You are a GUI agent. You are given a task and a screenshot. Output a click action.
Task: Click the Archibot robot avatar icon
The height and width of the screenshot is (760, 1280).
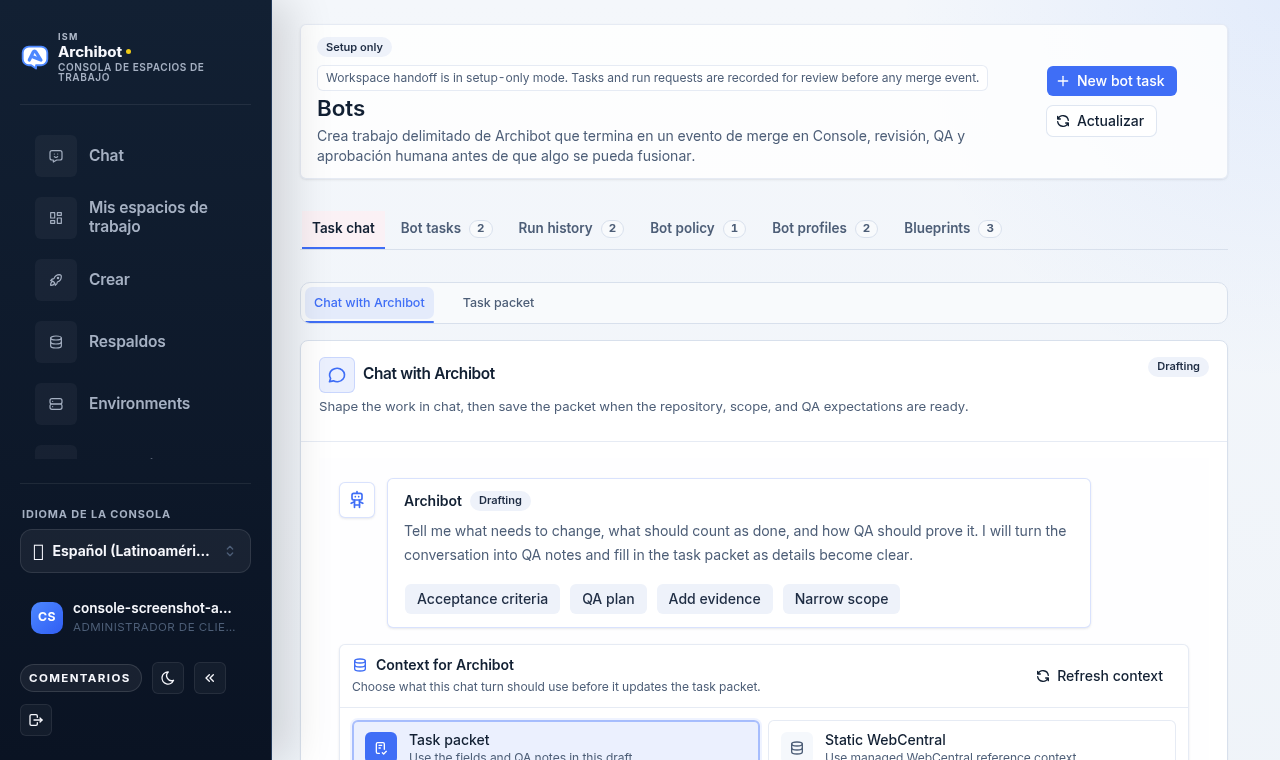point(357,500)
